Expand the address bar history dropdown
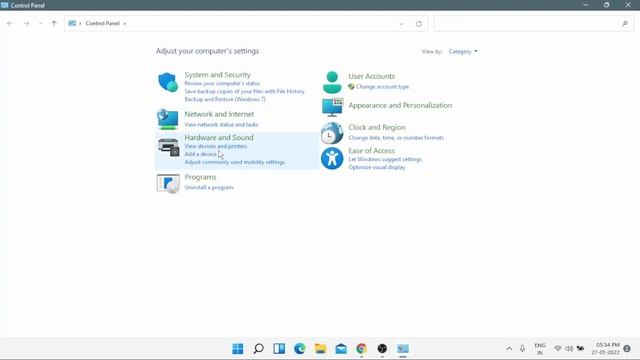640x360 pixels. 401,24
